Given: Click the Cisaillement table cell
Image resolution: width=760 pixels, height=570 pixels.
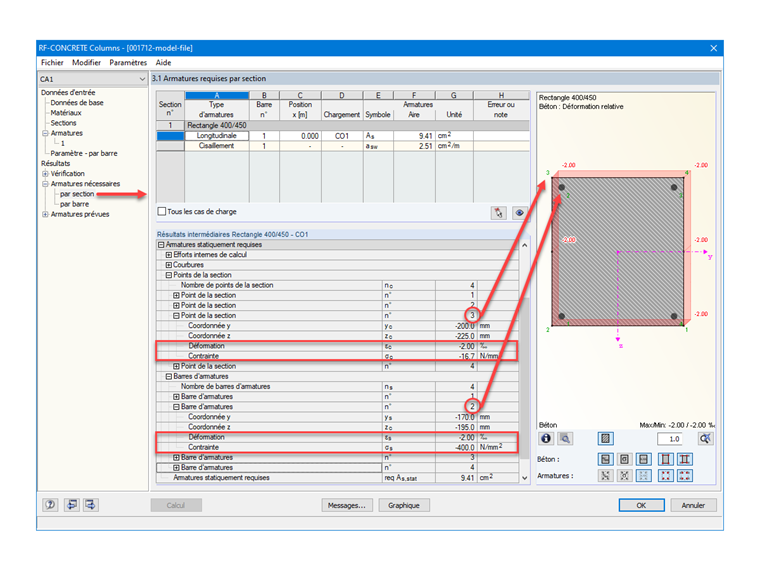Looking at the screenshot, I should [217, 146].
